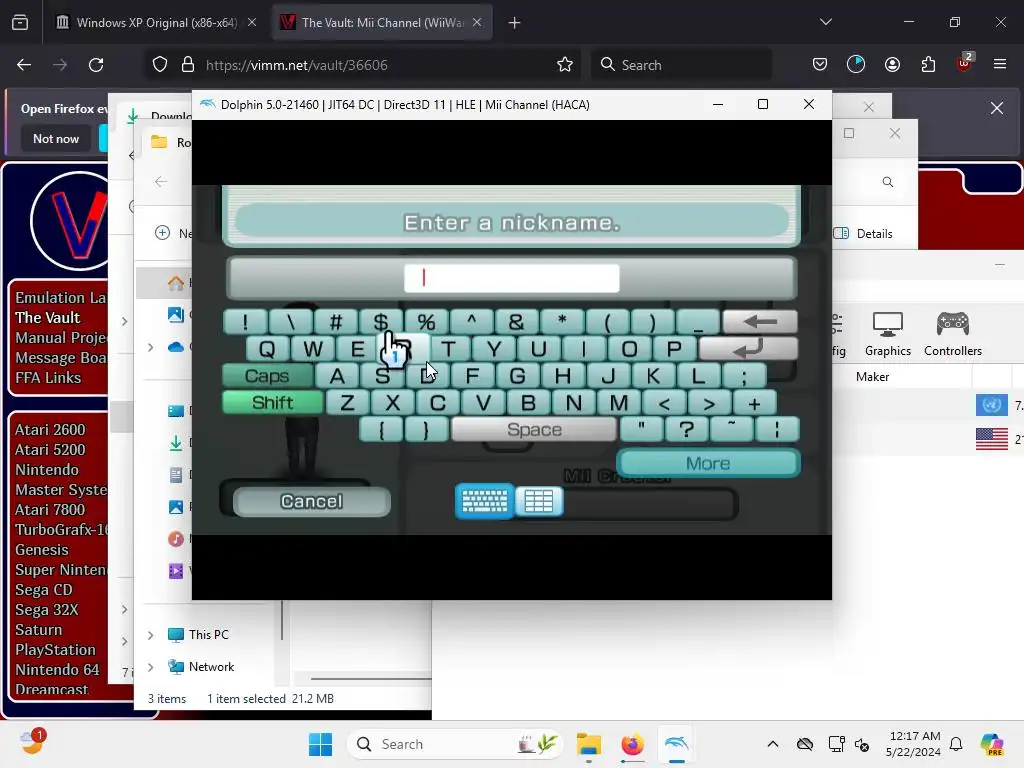Show hidden system tray icons
Screen dimensions: 1024x768
[x=773, y=744]
